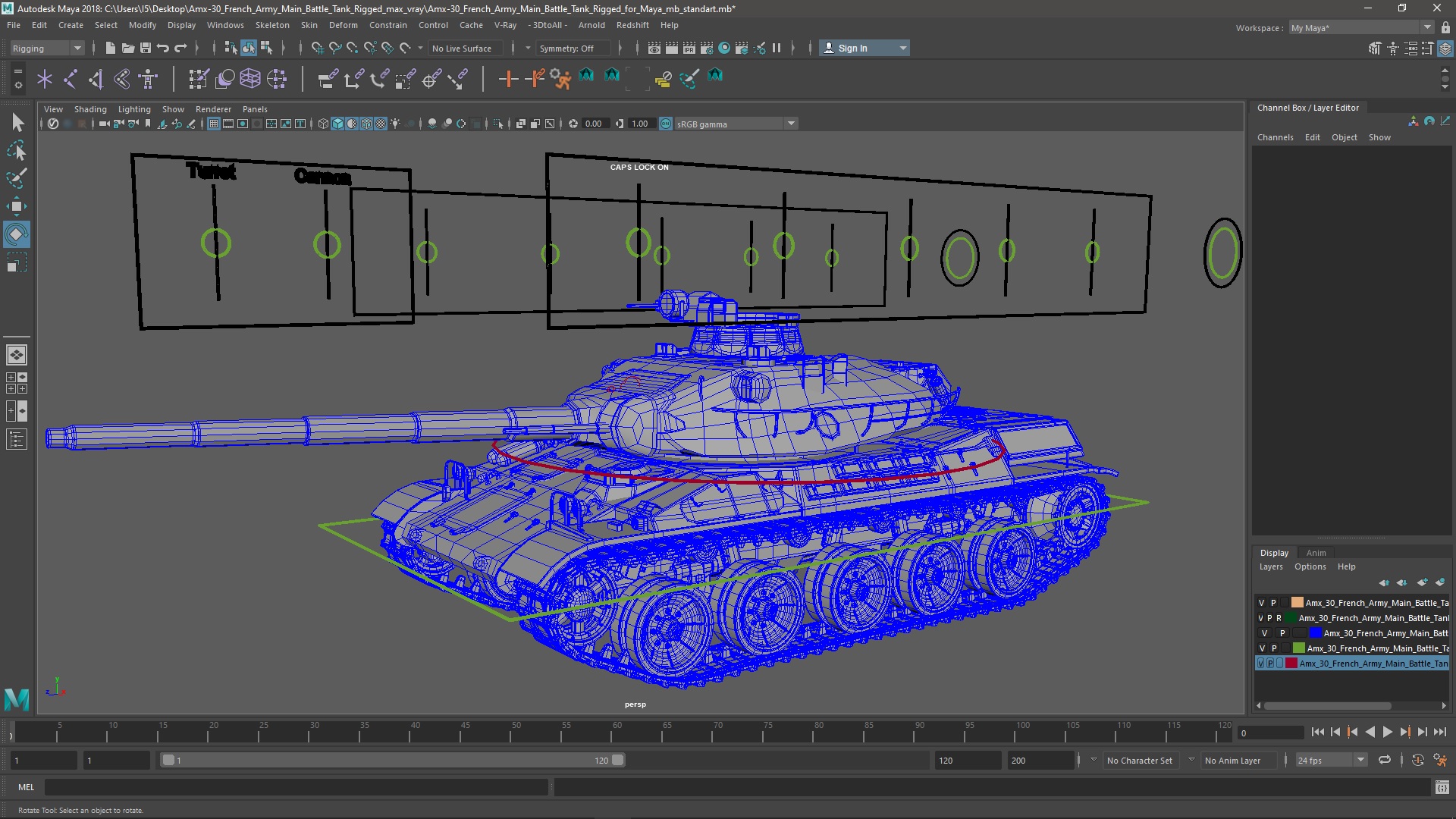1456x819 pixels.
Task: Click the red layer color swatch
Action: (1291, 664)
